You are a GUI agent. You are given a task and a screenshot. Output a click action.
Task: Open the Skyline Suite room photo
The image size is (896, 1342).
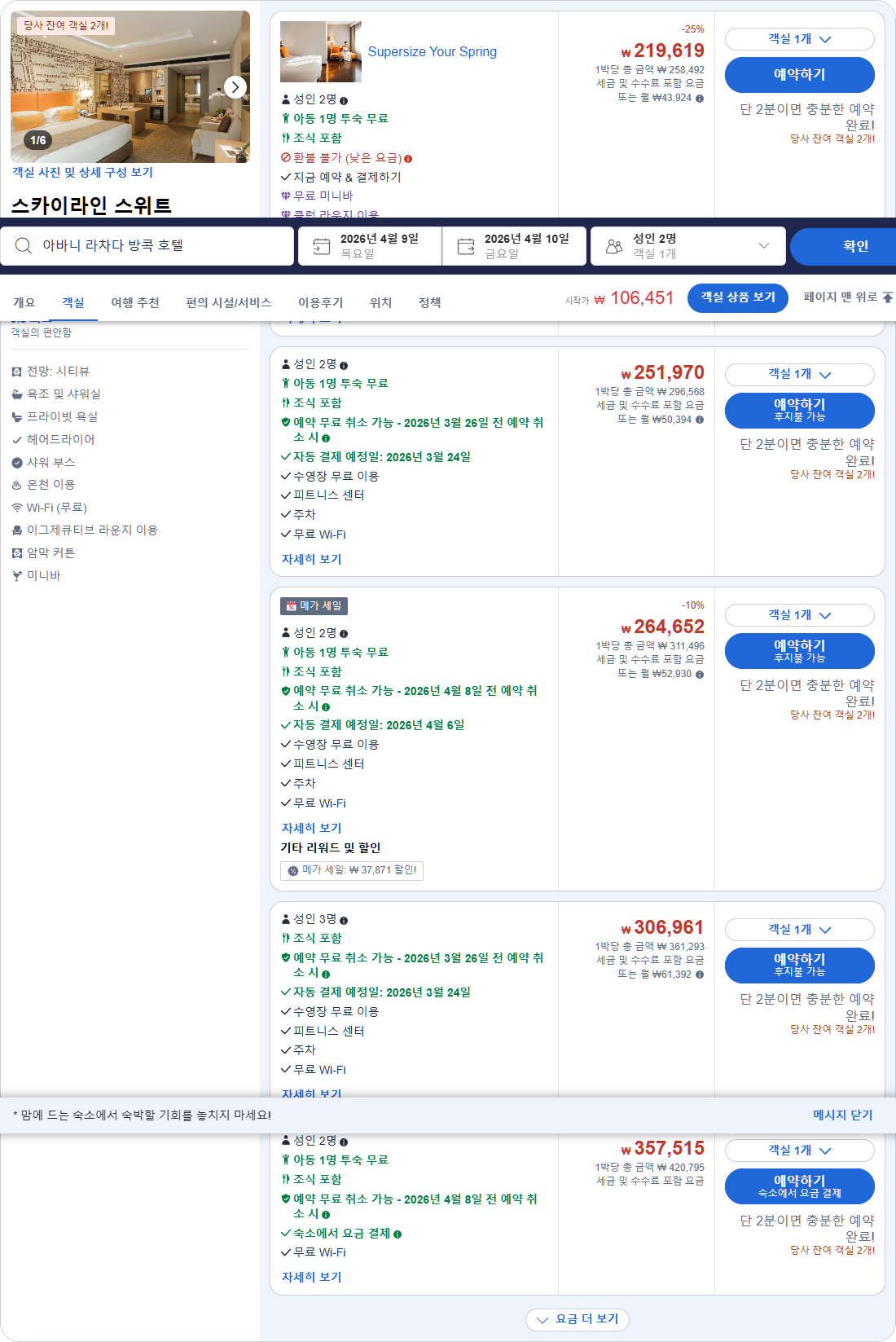pos(130,86)
